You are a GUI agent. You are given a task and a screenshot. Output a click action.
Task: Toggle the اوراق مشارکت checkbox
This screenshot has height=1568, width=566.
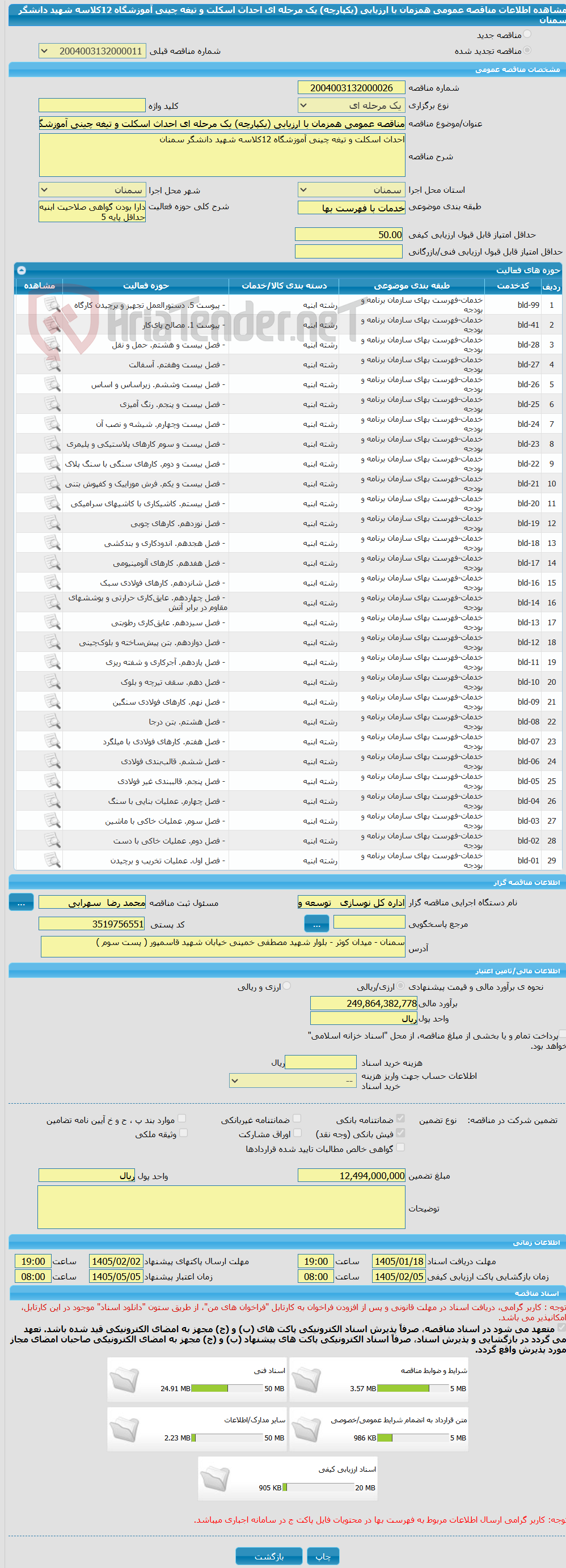pyautogui.click(x=297, y=1133)
